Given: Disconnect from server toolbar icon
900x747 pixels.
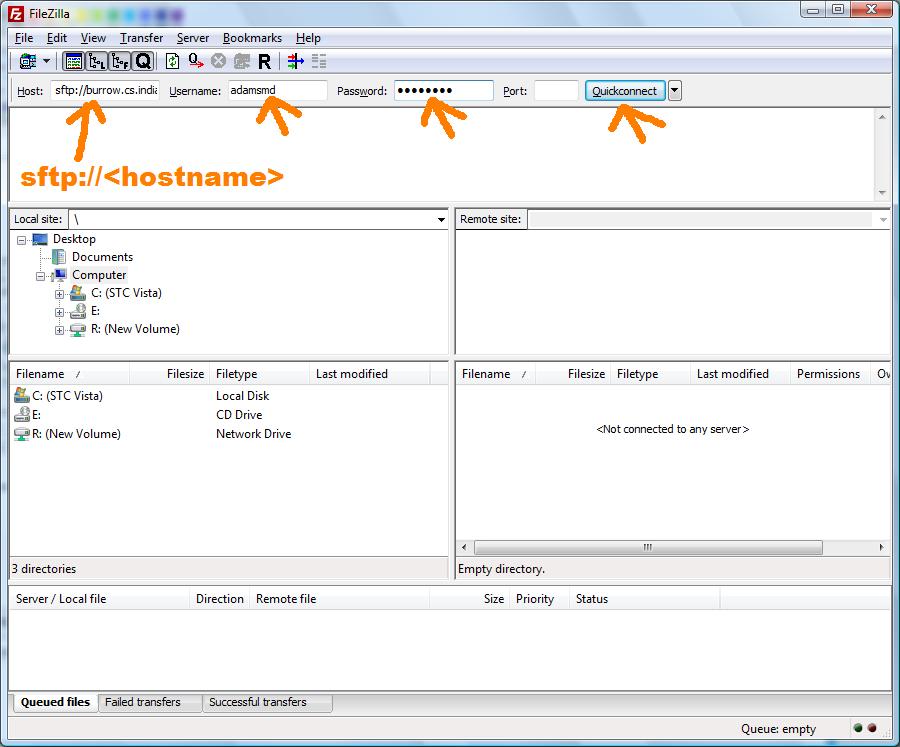Looking at the screenshot, I should click(x=242, y=61).
